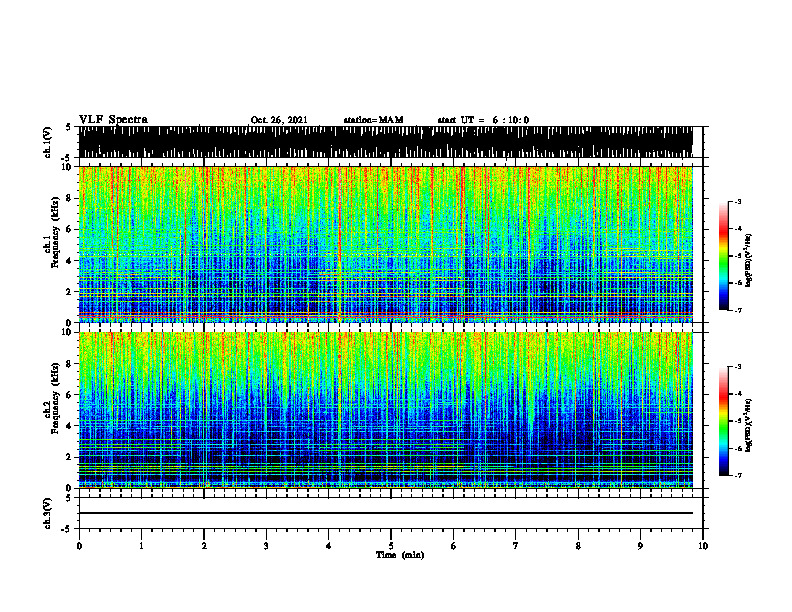Click the "-7" label on ch.1 colorbar

click(737, 310)
